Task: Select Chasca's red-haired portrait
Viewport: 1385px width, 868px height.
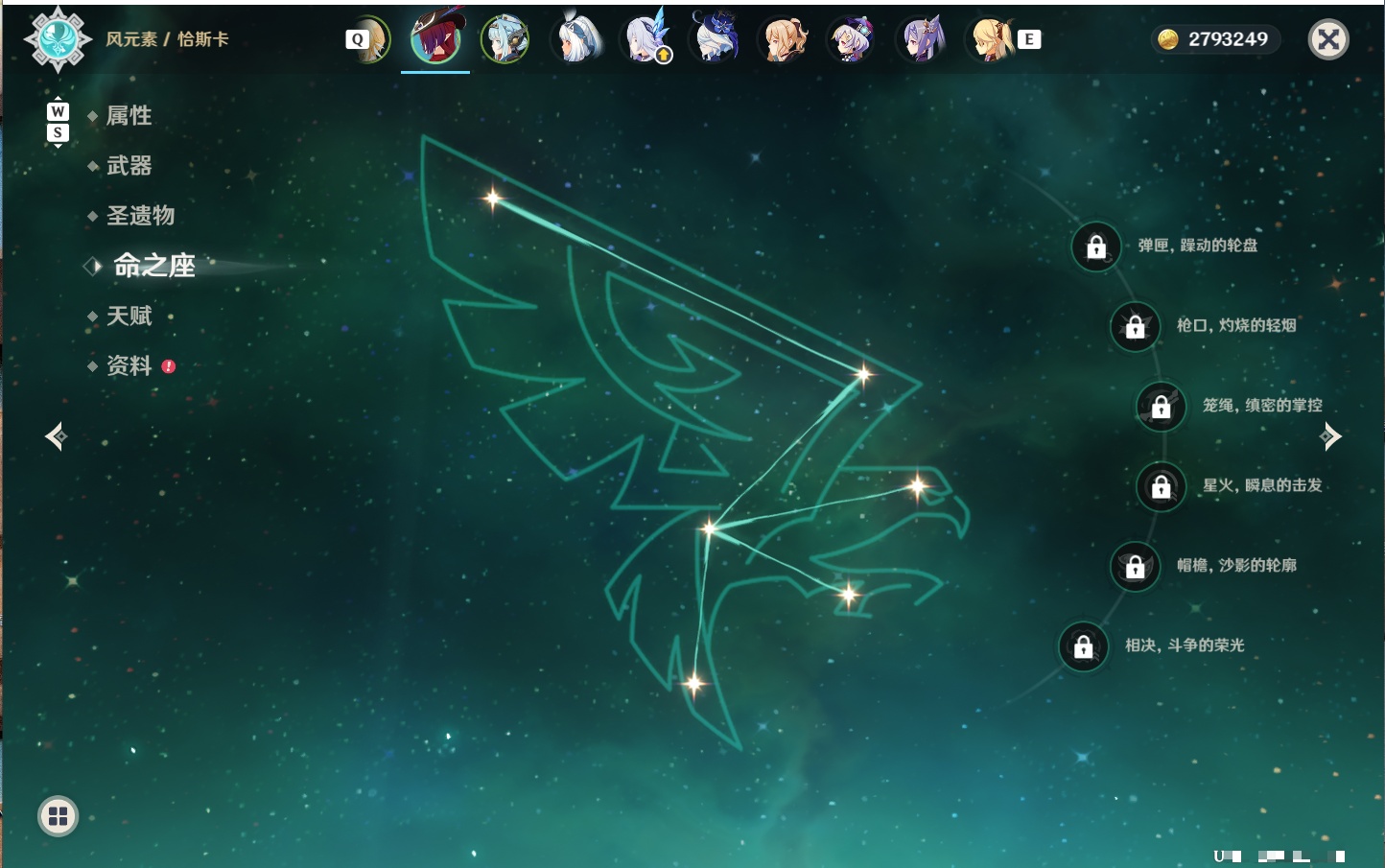Action: point(435,38)
